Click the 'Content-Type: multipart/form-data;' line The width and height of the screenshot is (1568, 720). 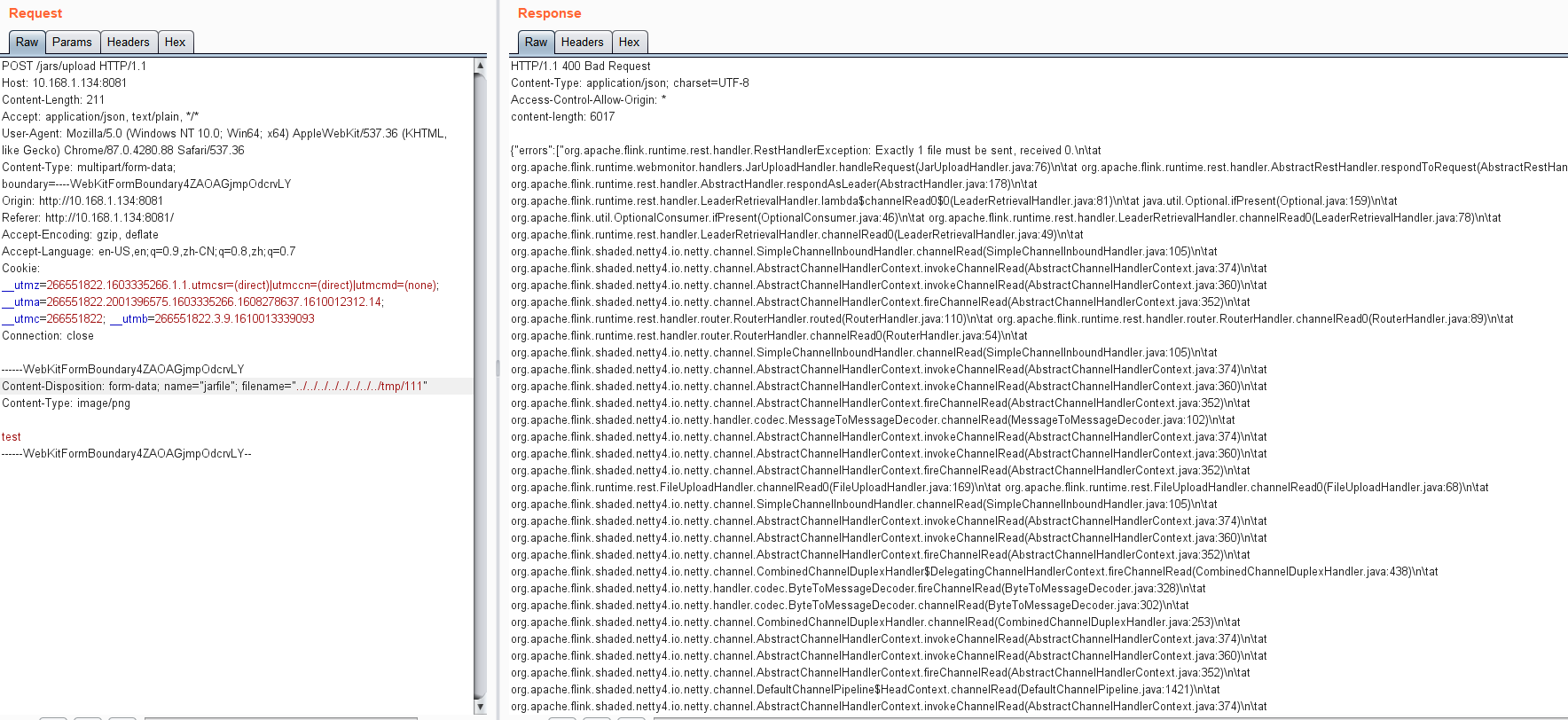[x=89, y=167]
